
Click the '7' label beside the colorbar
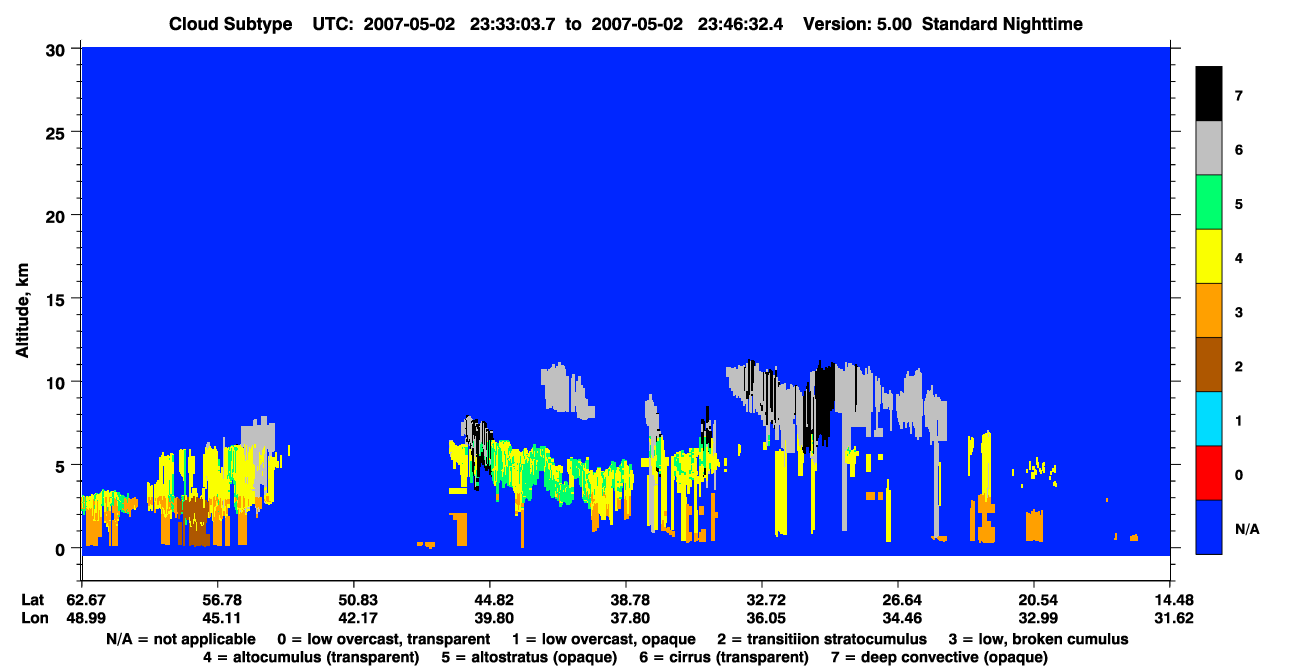[x=1239, y=96]
